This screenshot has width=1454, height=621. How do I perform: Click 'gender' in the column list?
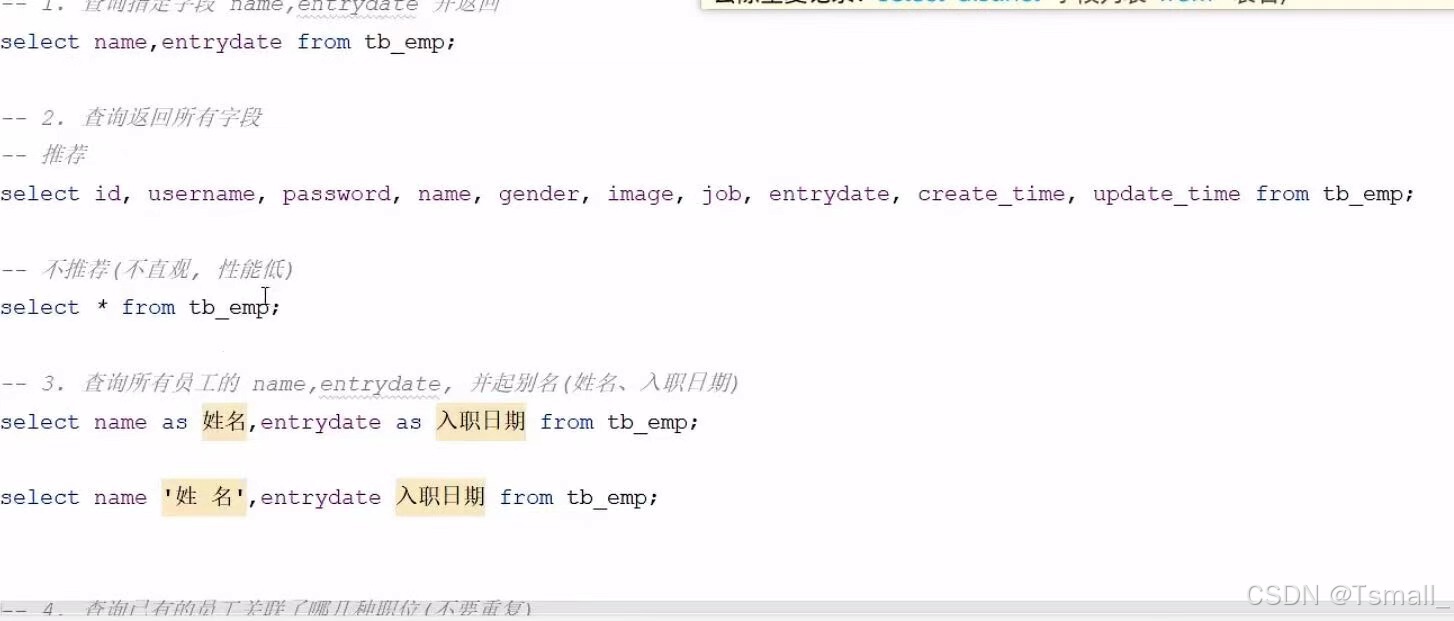[539, 195]
